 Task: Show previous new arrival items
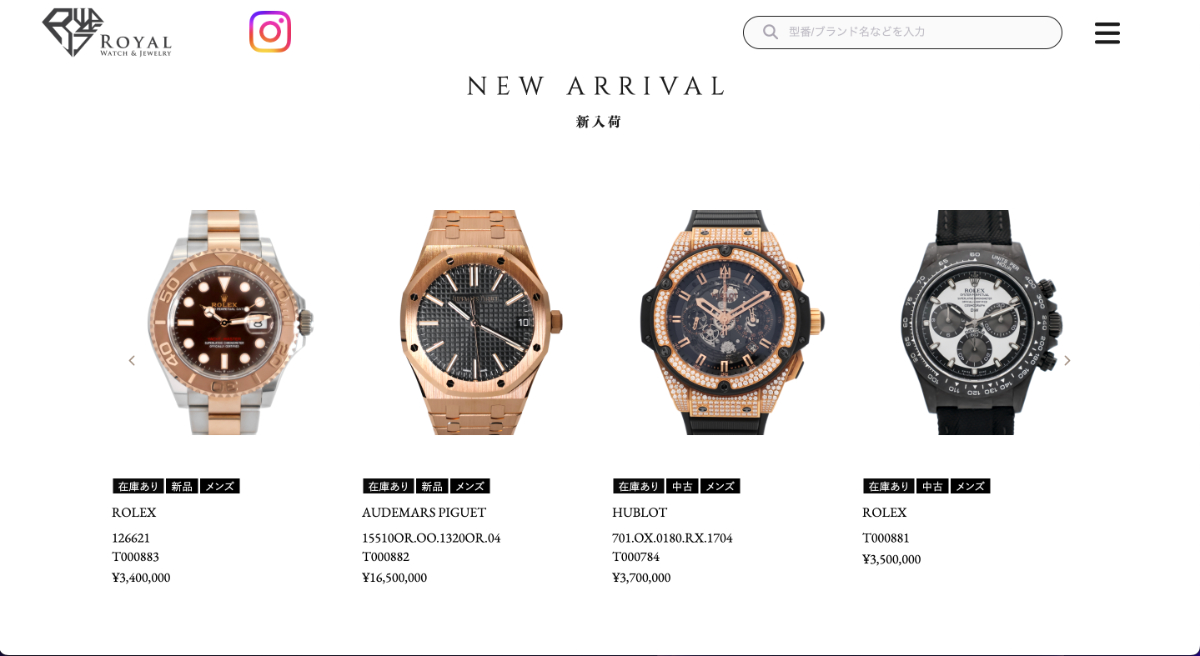pos(131,360)
